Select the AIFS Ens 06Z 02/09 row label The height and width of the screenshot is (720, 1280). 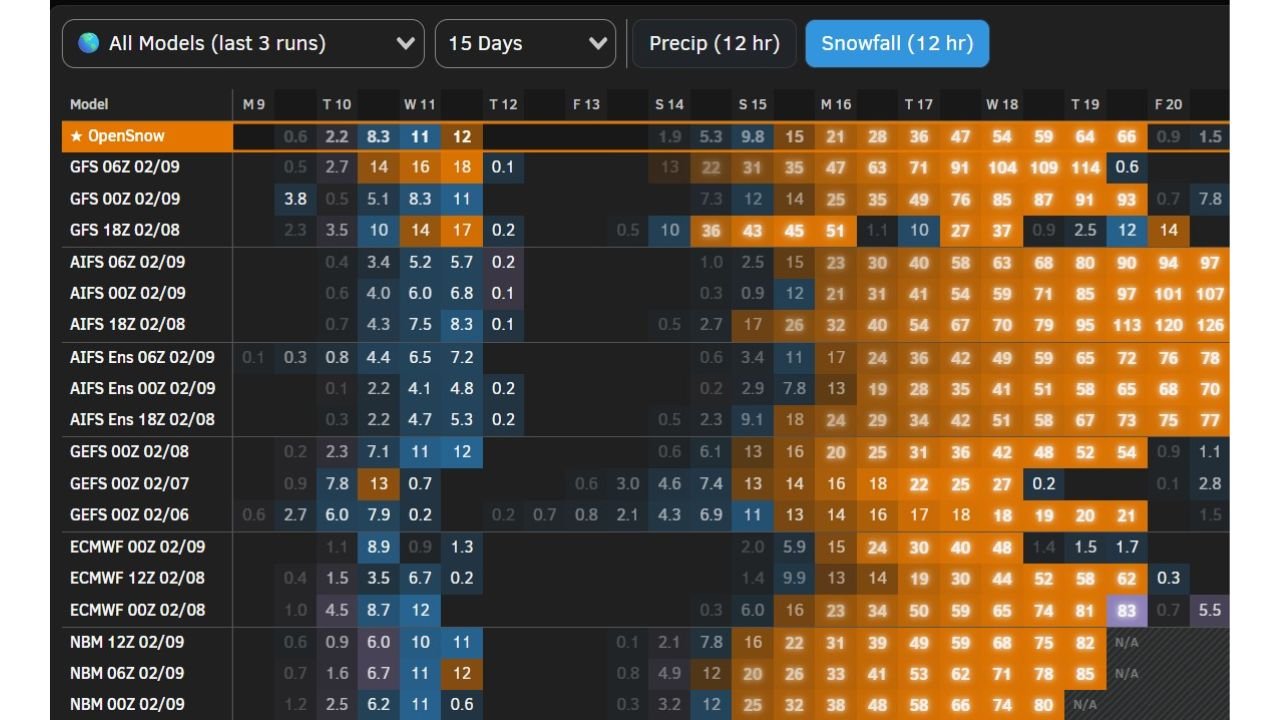[142, 357]
